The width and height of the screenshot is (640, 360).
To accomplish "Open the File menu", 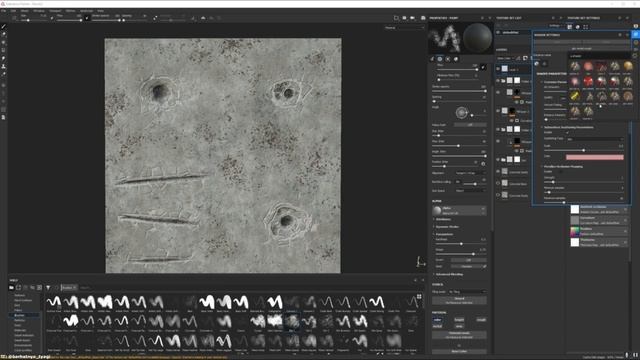I will click(4, 11).
